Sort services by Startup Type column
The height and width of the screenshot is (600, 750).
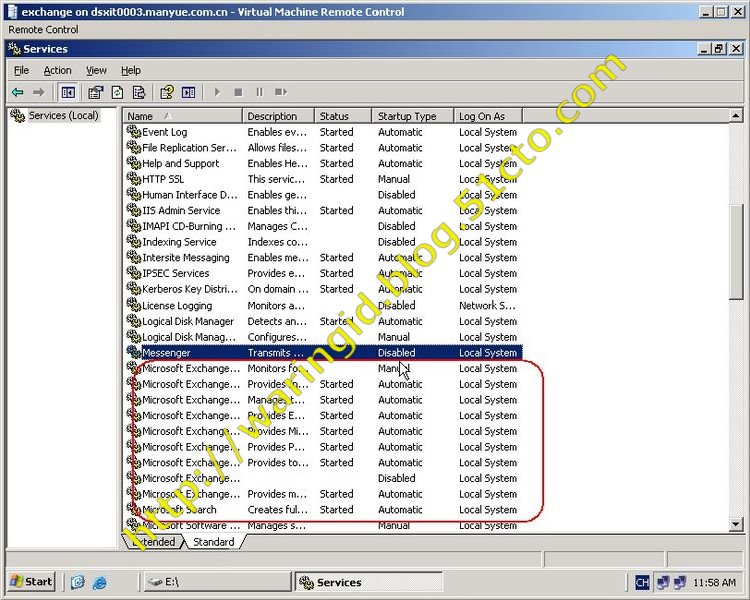coord(407,116)
